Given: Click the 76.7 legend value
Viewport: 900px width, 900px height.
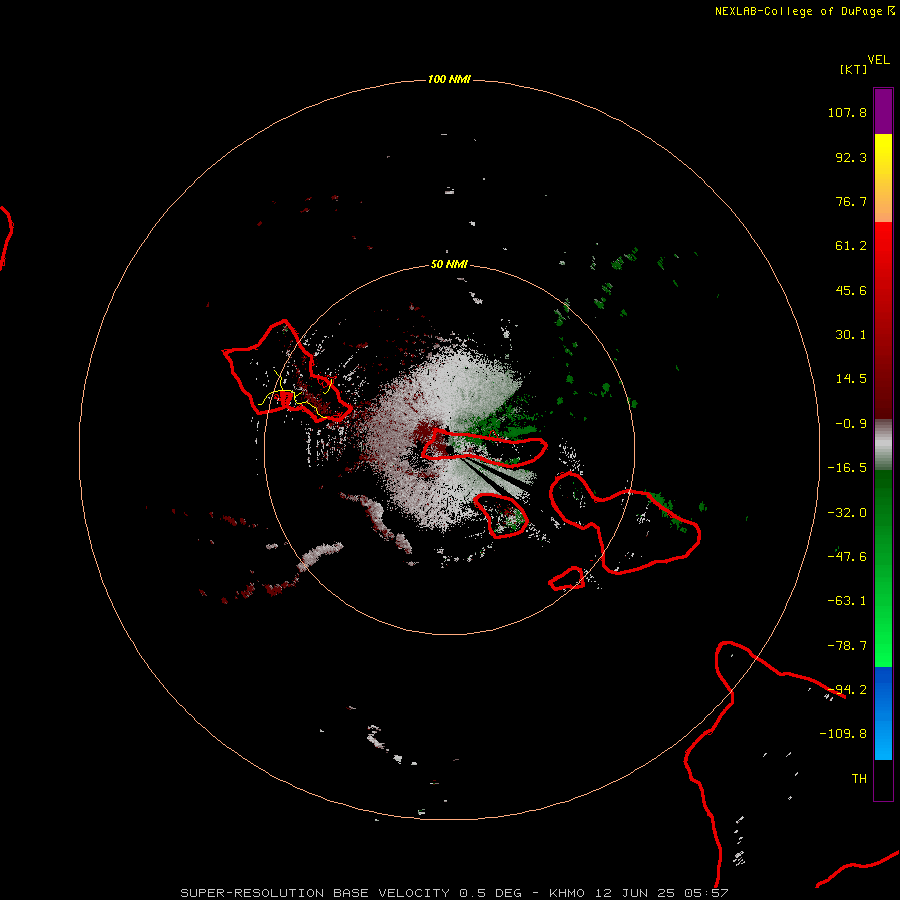Looking at the screenshot, I should pyautogui.click(x=851, y=201).
